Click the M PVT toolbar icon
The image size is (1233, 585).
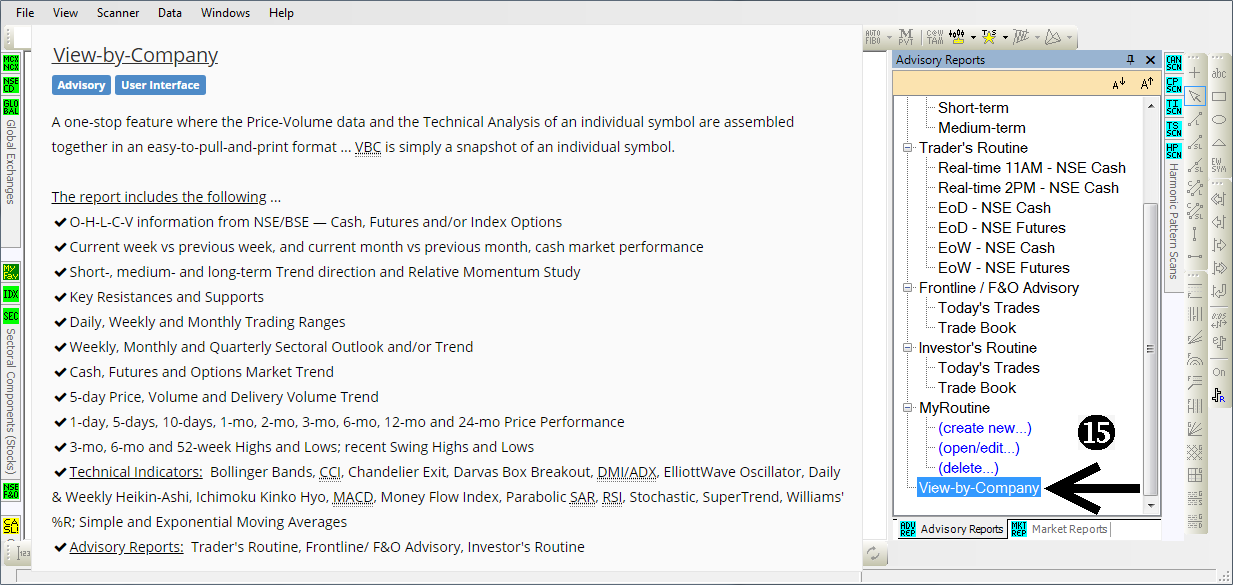[906, 37]
